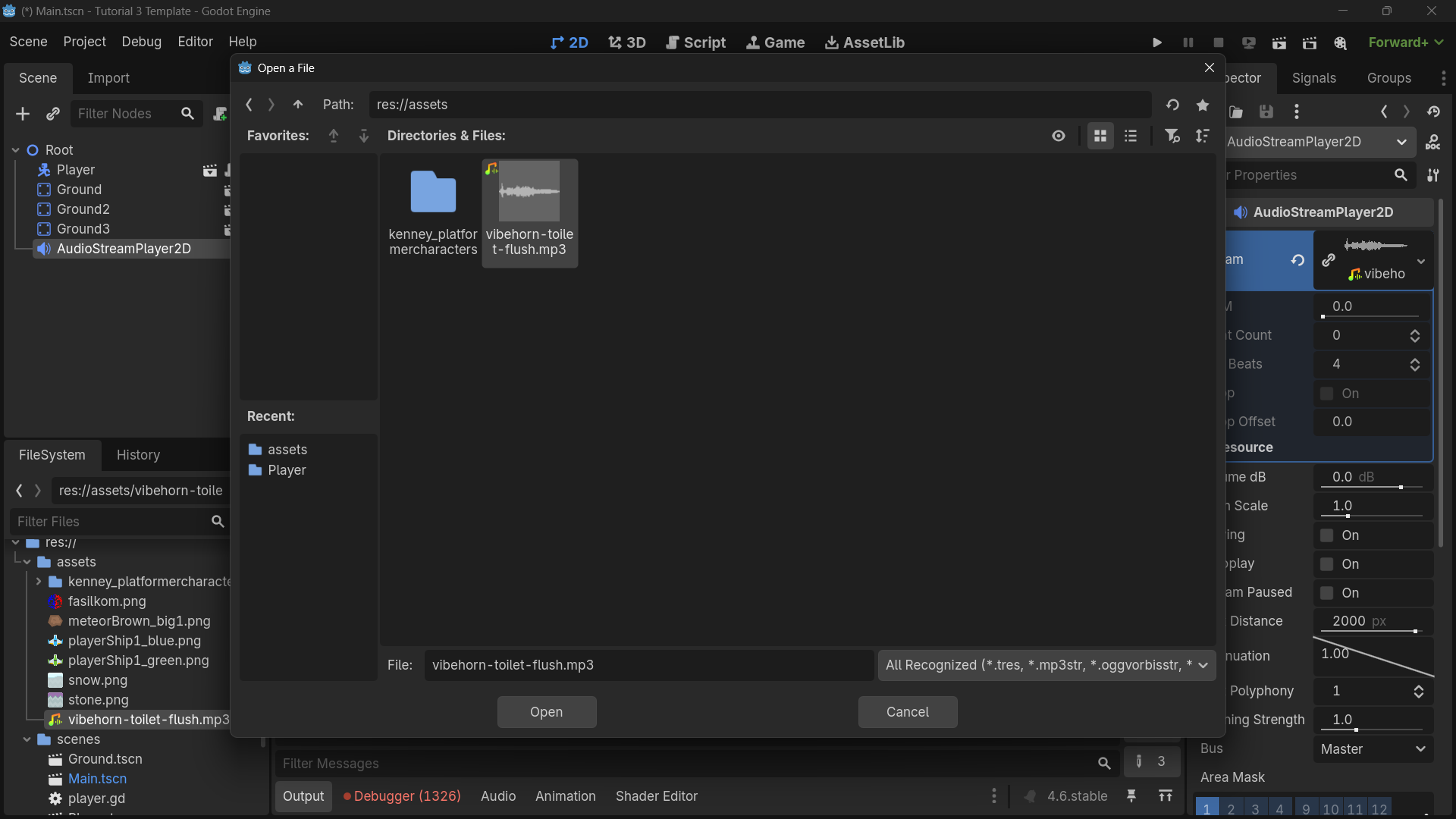Image resolution: width=1456 pixels, height=819 pixels.
Task: Navigate up one directory level
Action: [297, 105]
